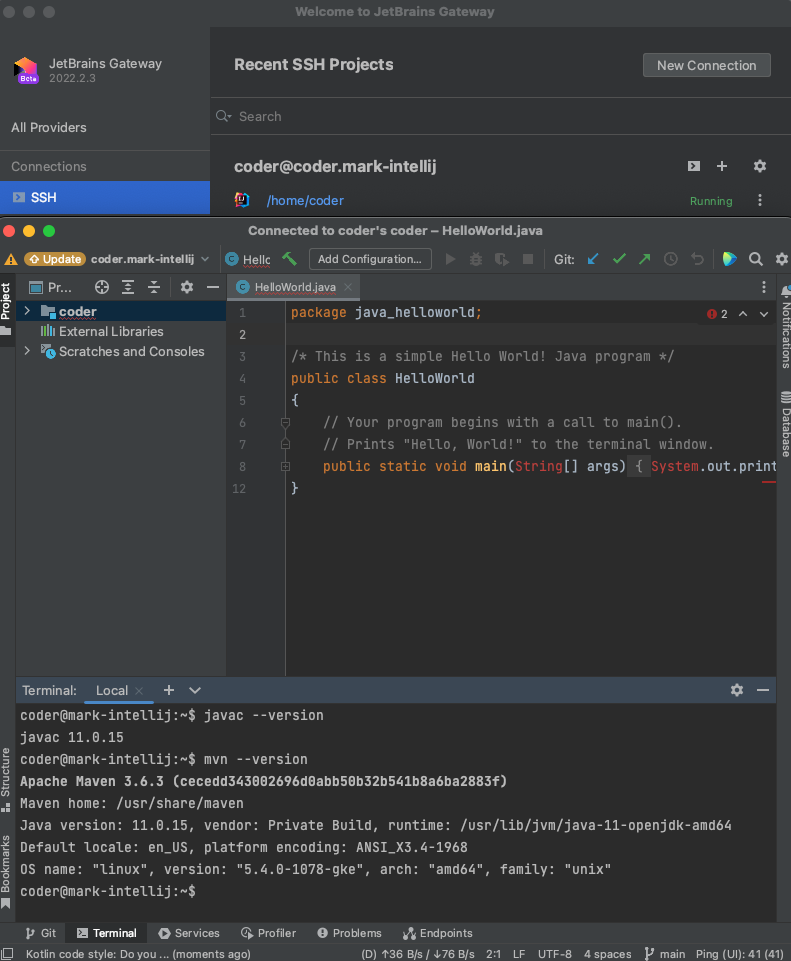Open the coder.mark-intellij project dropdown
791x961 pixels.
150,259
